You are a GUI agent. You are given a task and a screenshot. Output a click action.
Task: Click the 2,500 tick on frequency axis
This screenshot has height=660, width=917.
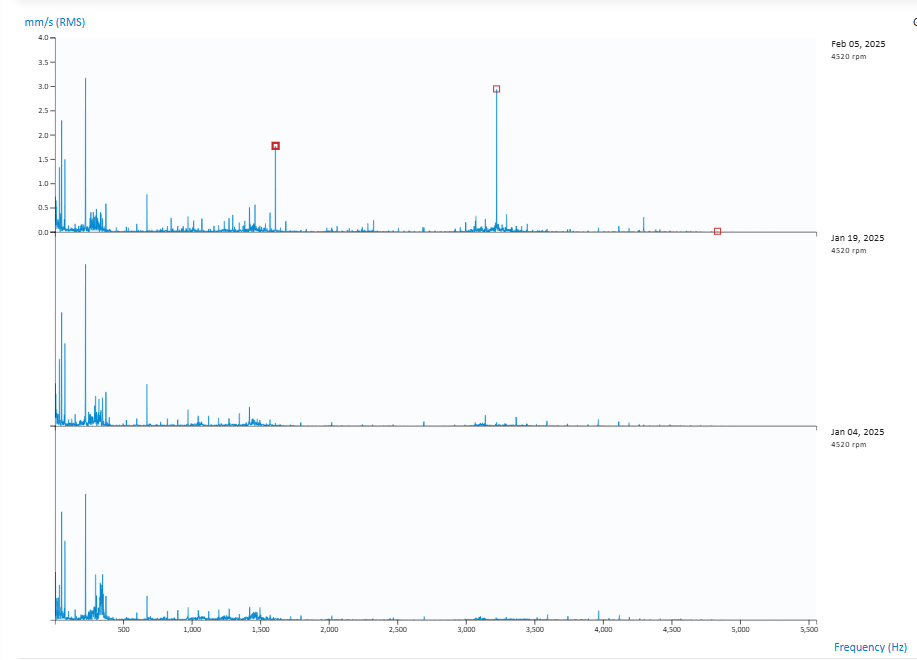397,630
